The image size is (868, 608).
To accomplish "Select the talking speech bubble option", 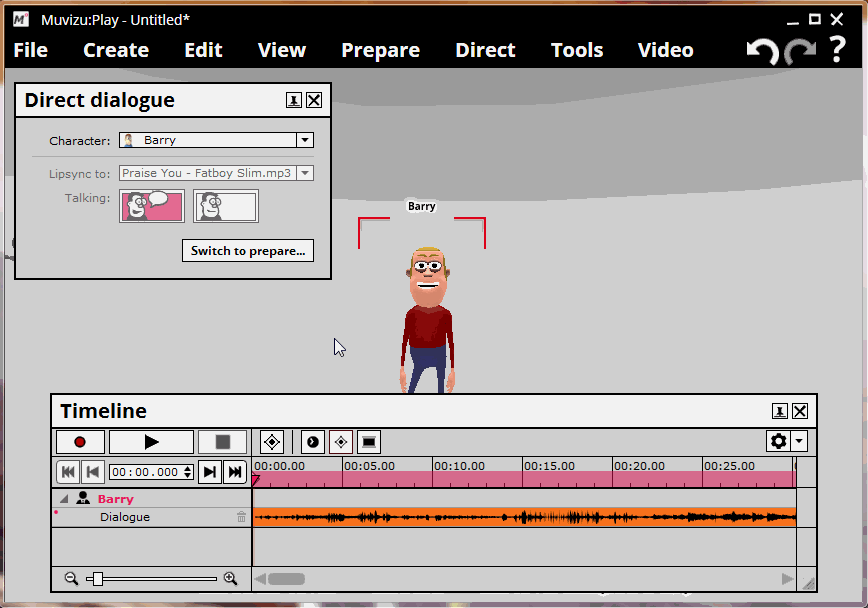I will [x=152, y=206].
